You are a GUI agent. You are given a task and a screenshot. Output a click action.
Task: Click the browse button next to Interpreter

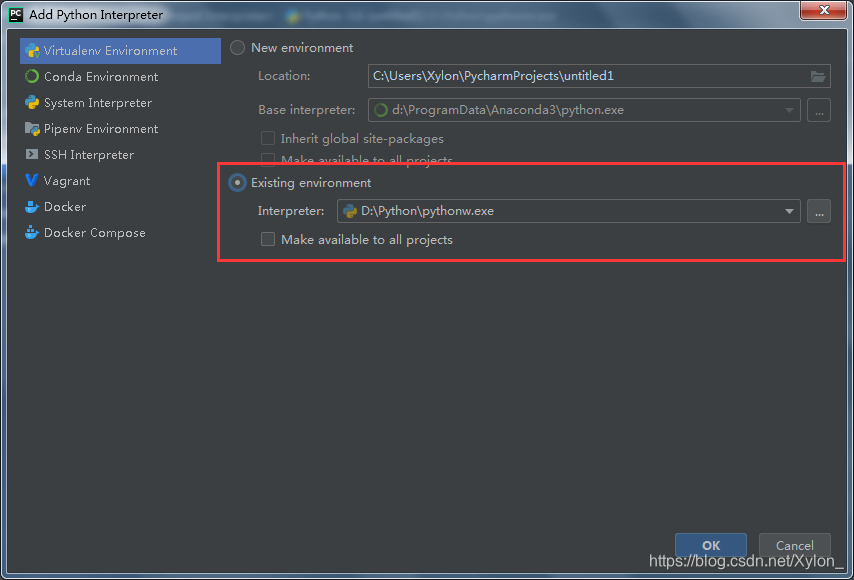point(819,211)
